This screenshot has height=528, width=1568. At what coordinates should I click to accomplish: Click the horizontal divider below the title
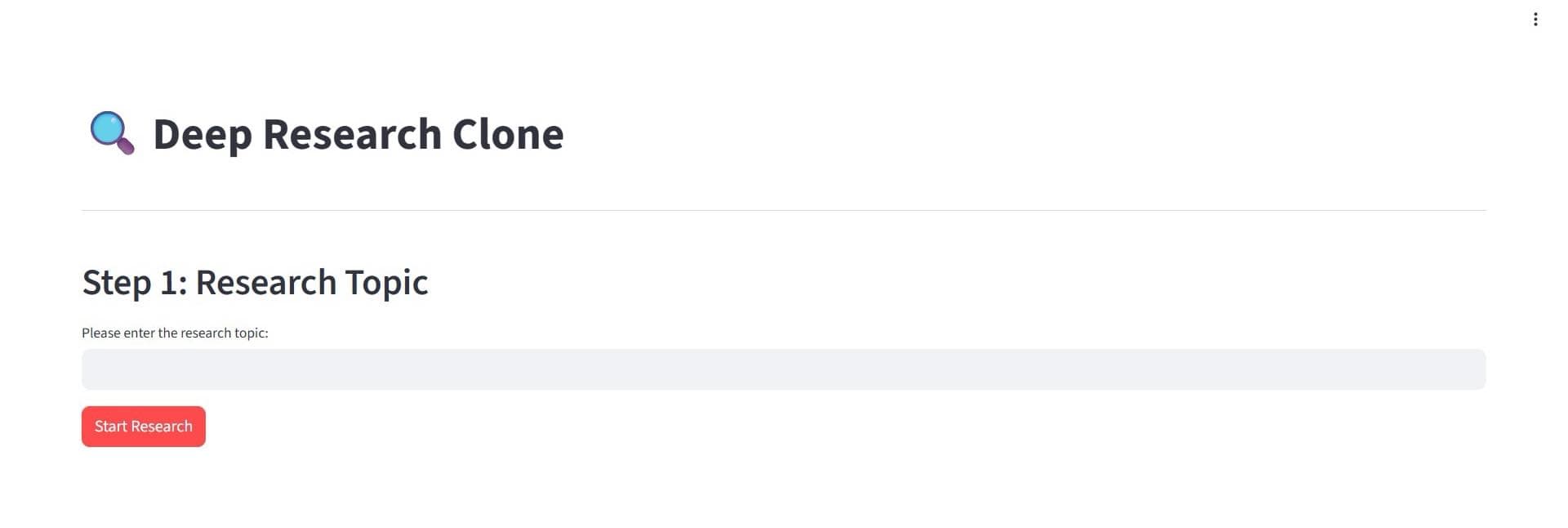coord(783,211)
